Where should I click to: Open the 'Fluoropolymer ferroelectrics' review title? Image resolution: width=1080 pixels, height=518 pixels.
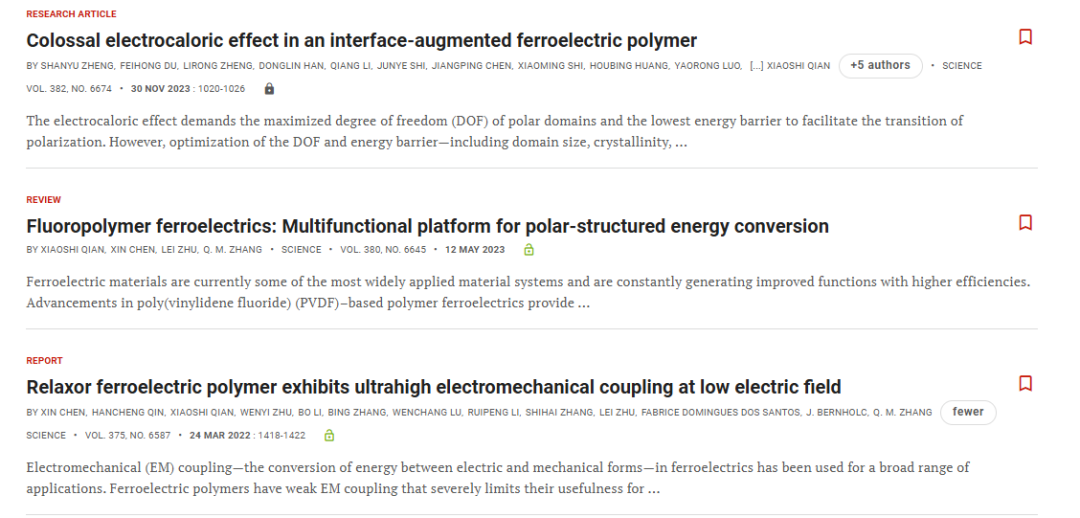tap(427, 227)
